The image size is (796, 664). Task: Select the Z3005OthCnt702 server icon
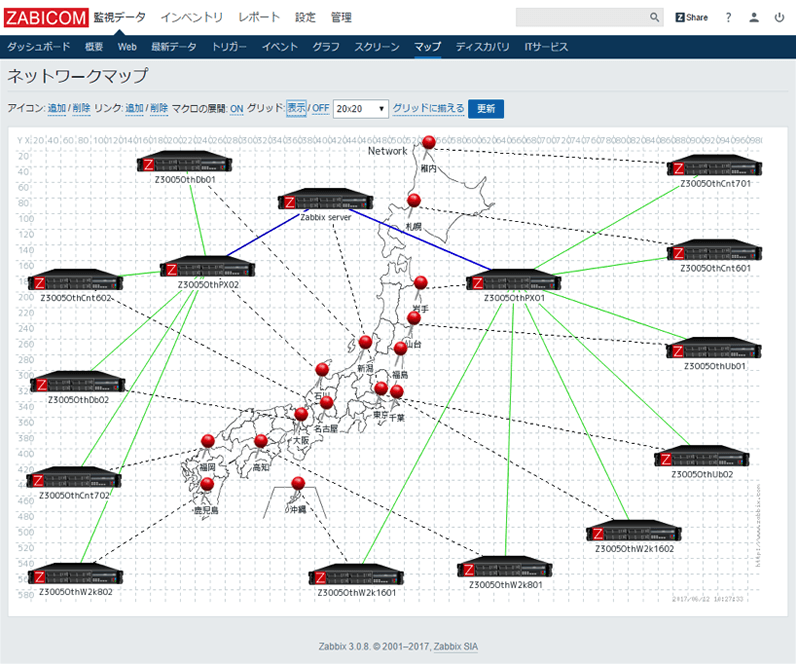pos(74,478)
